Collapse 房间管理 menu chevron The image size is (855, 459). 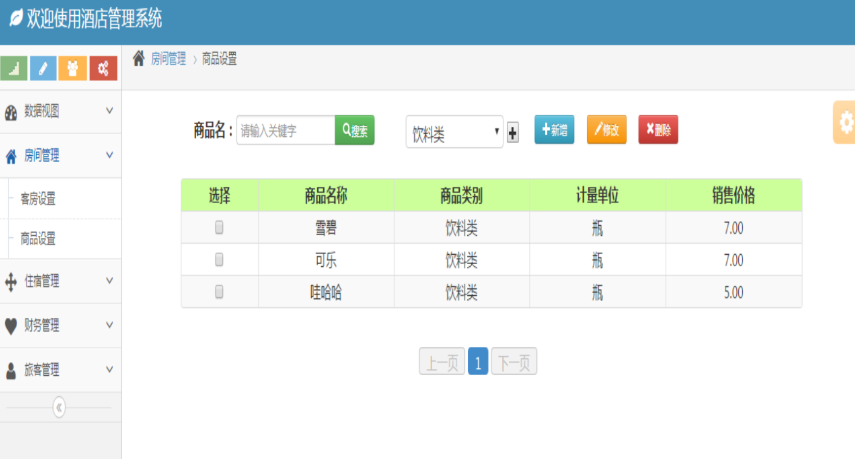[x=109, y=155]
